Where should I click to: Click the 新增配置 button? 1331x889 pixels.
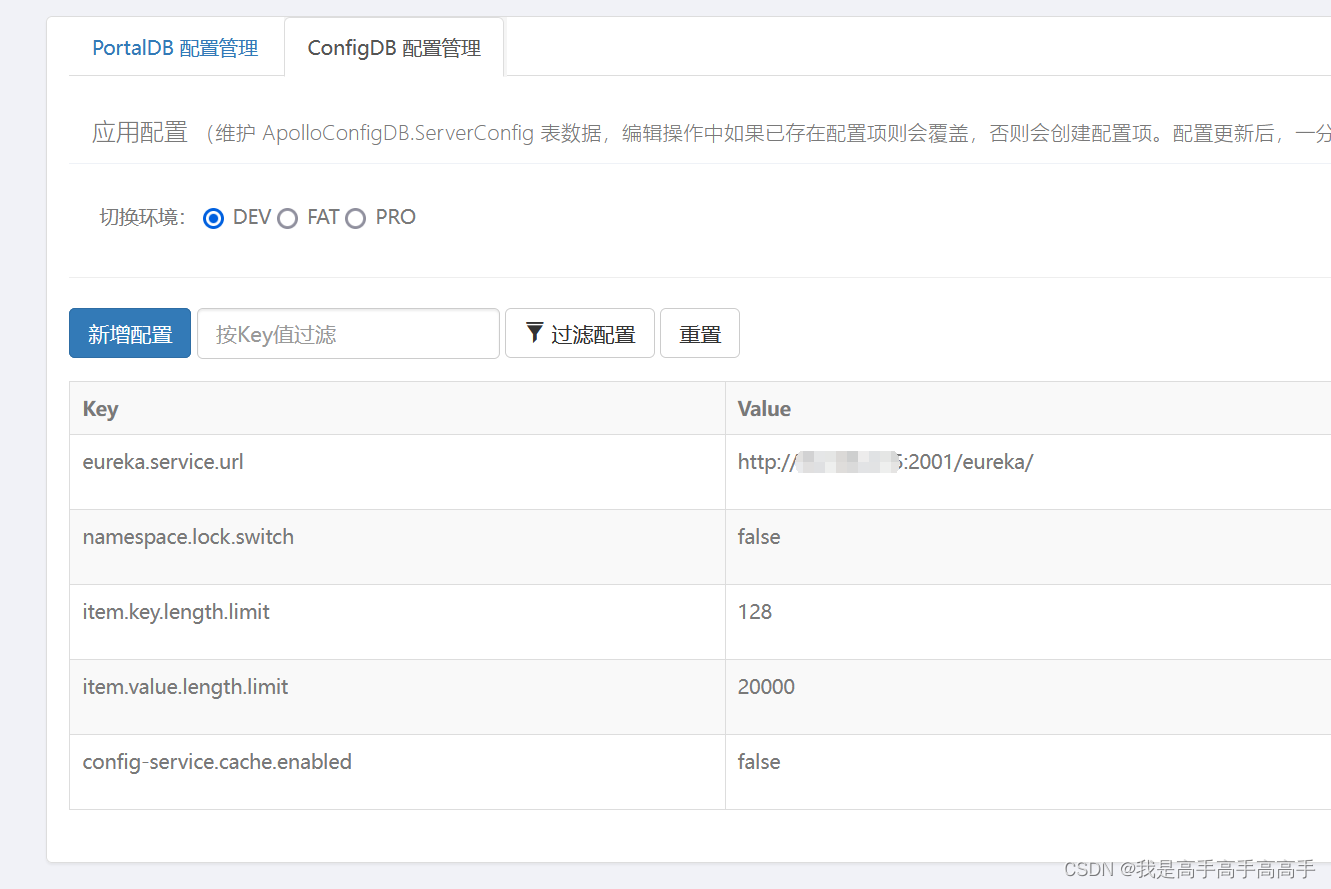click(129, 333)
